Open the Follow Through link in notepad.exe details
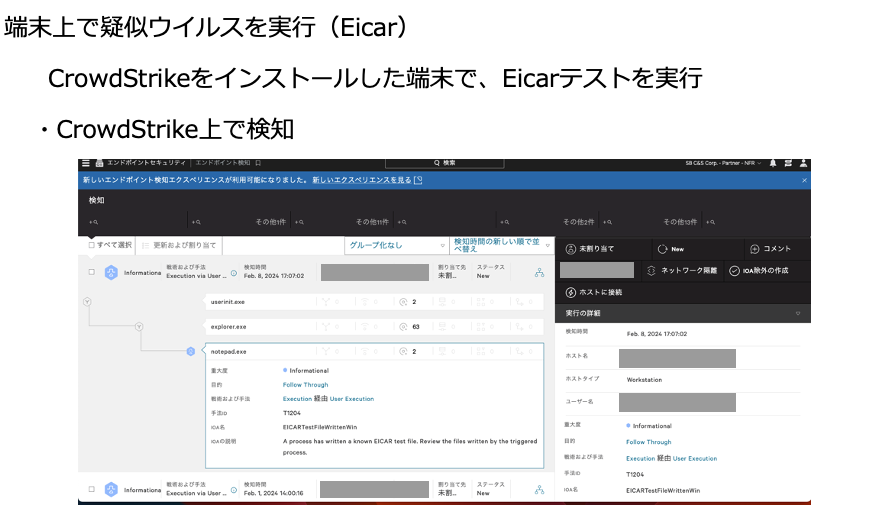886x530 pixels. [x=305, y=385]
